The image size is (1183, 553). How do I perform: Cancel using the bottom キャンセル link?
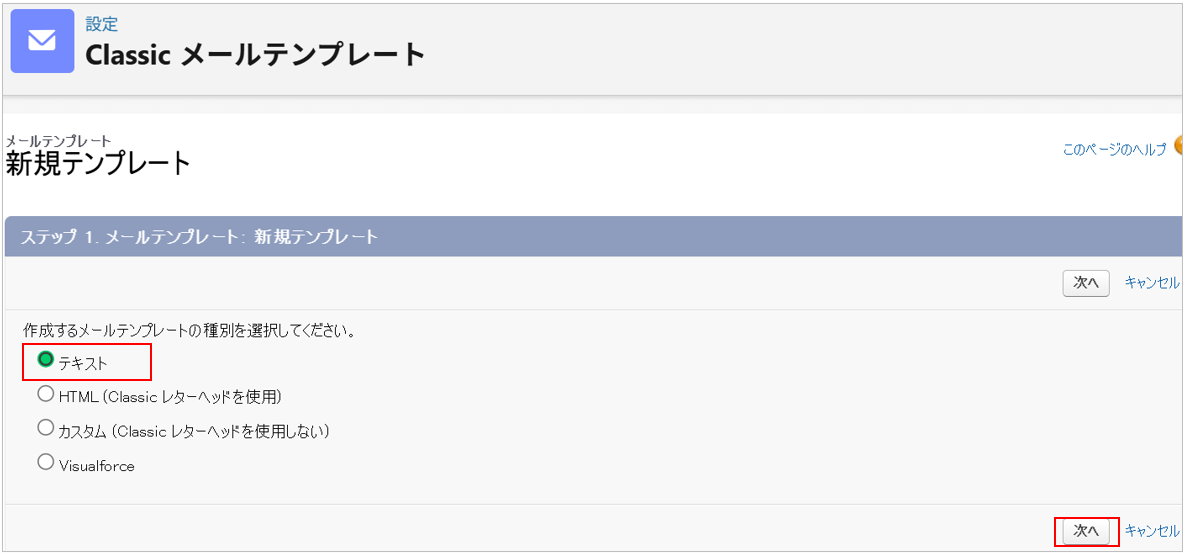pos(1152,531)
